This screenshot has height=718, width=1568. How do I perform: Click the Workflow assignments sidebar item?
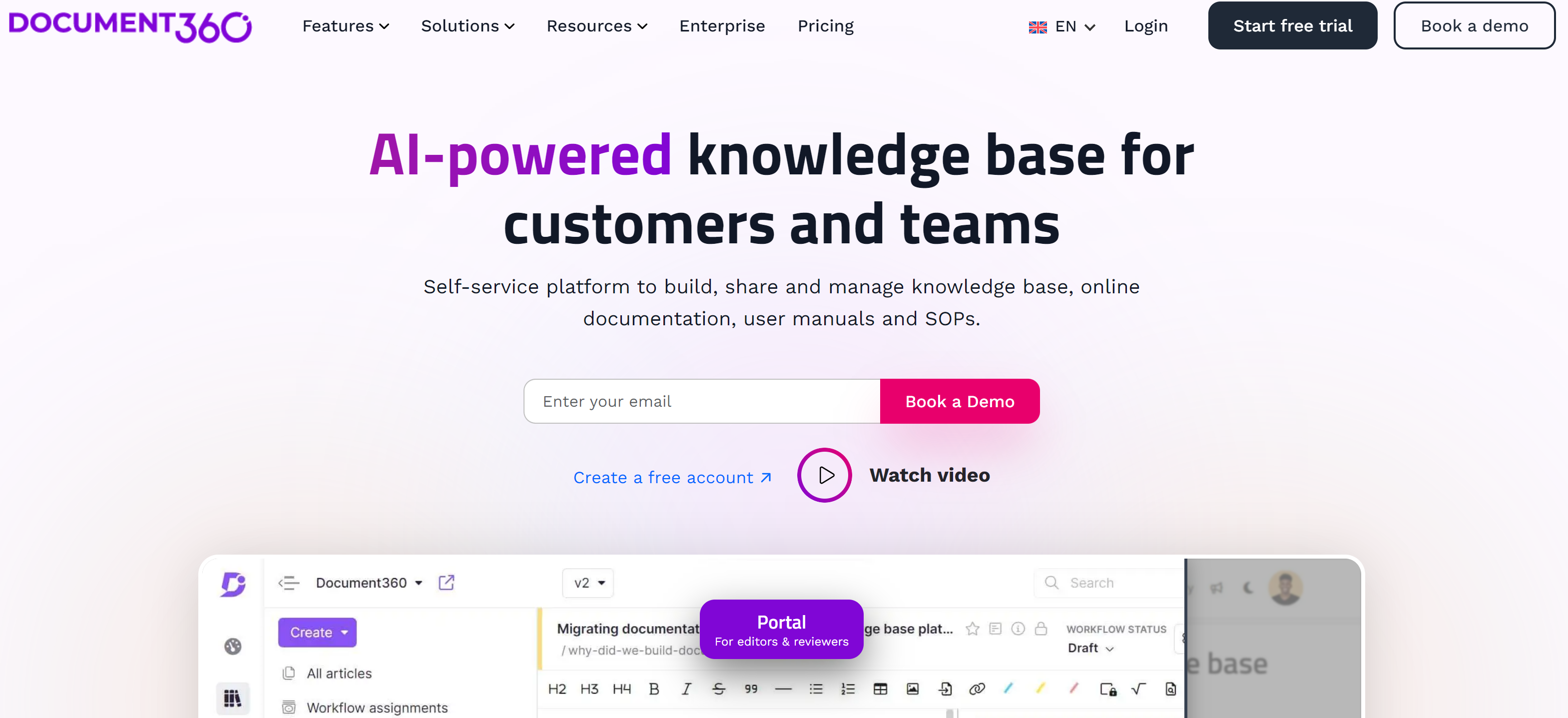[x=379, y=709]
